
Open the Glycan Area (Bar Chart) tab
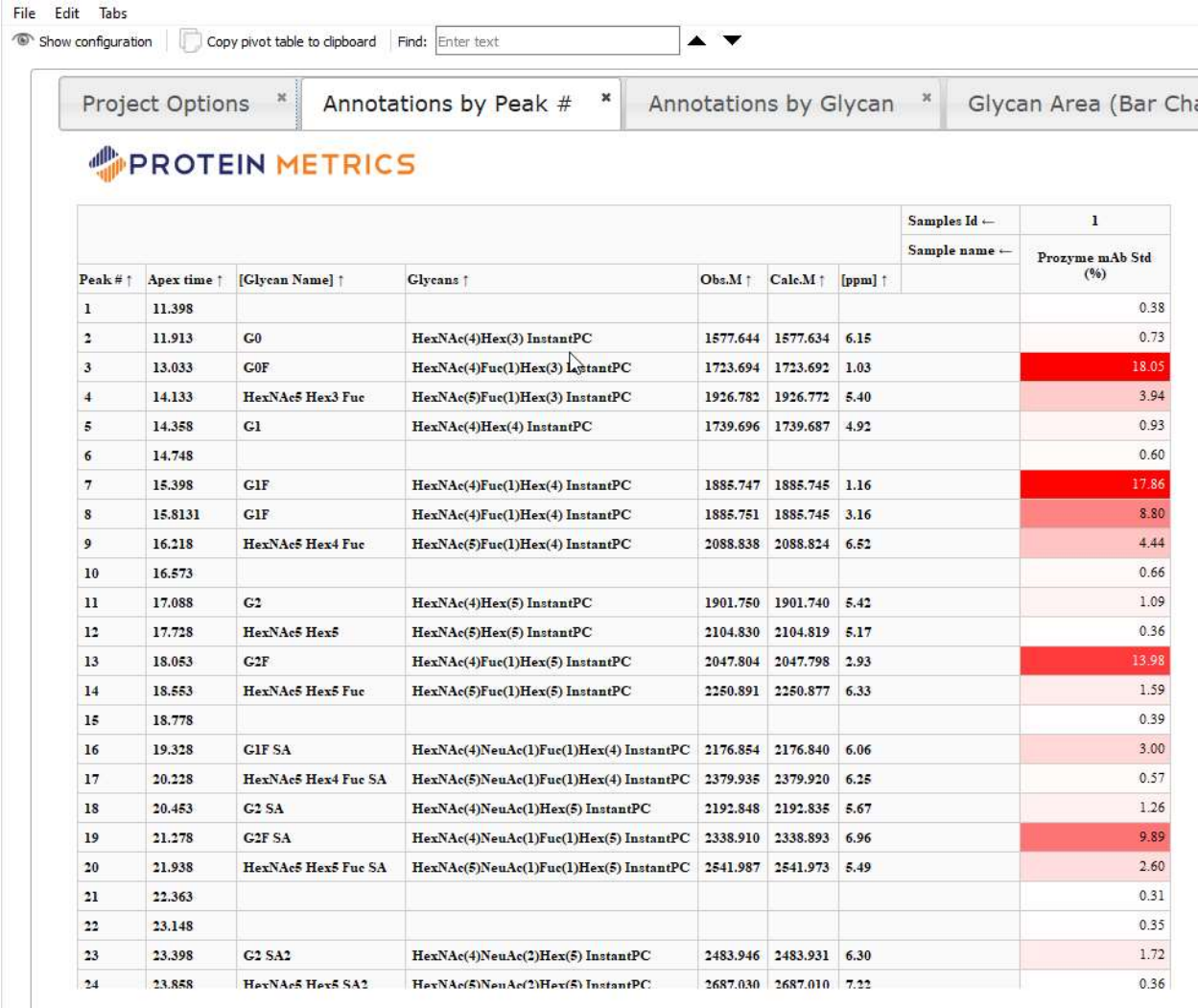pos(1082,104)
